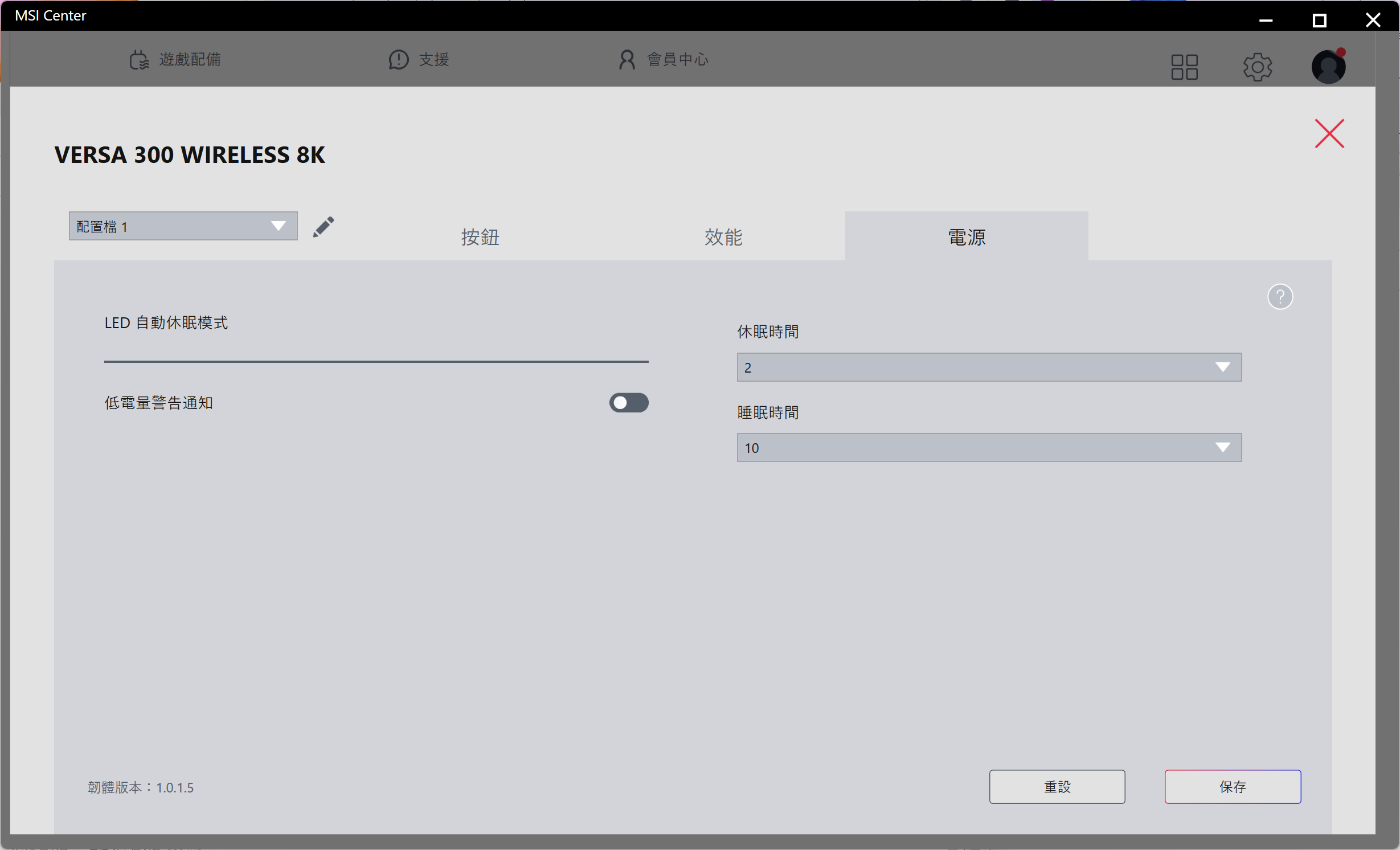Close the MSI Center window

click(x=1373, y=20)
